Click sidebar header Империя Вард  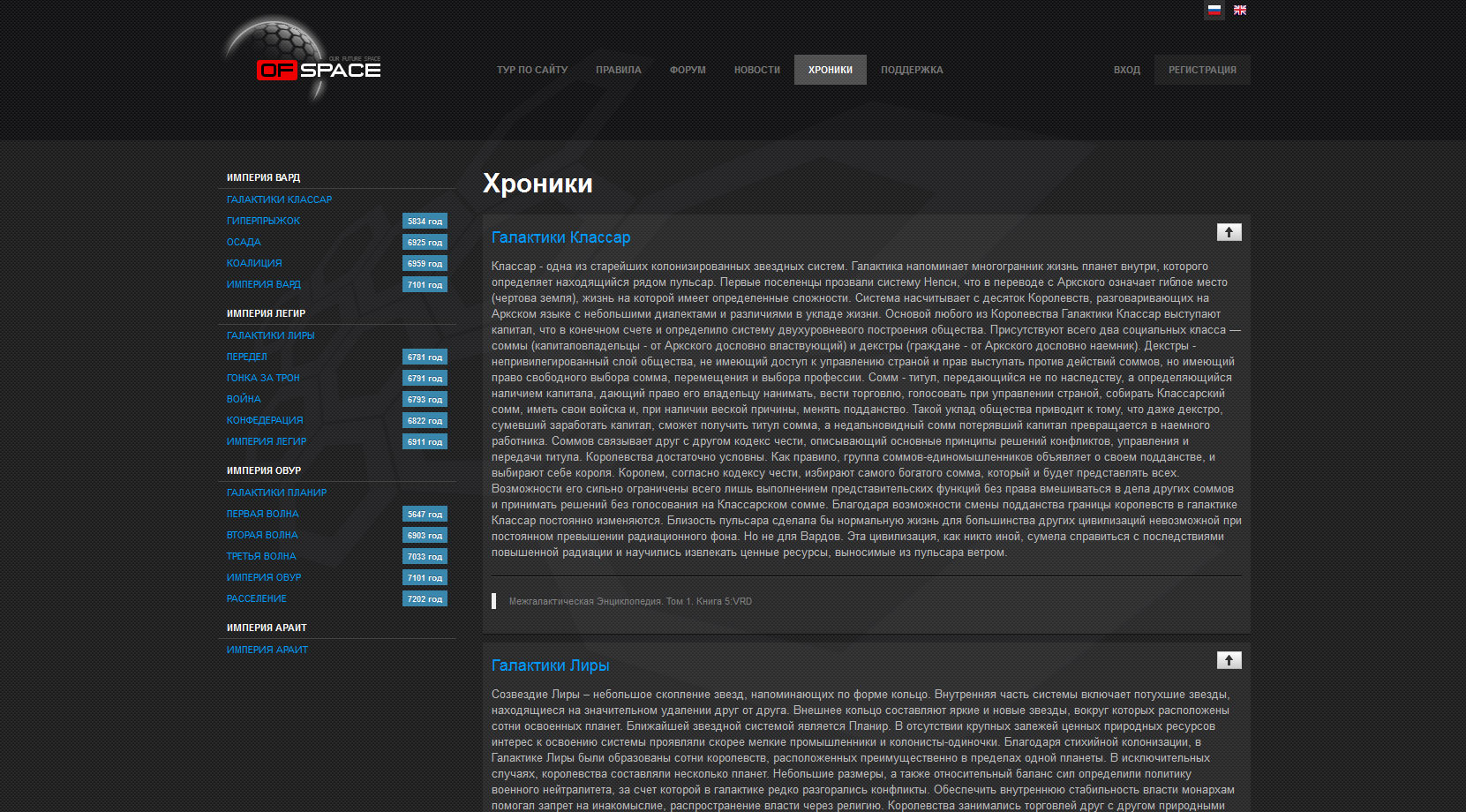click(x=263, y=177)
